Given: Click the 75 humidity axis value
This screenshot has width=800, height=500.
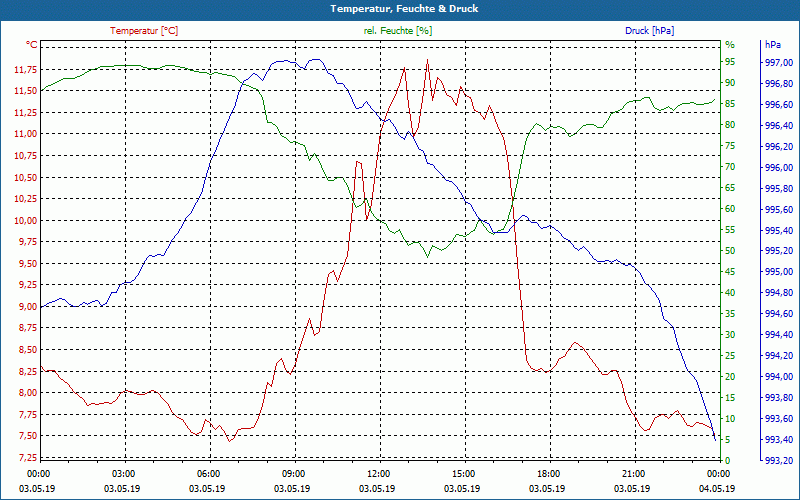Looking at the screenshot, I should pos(730,146).
